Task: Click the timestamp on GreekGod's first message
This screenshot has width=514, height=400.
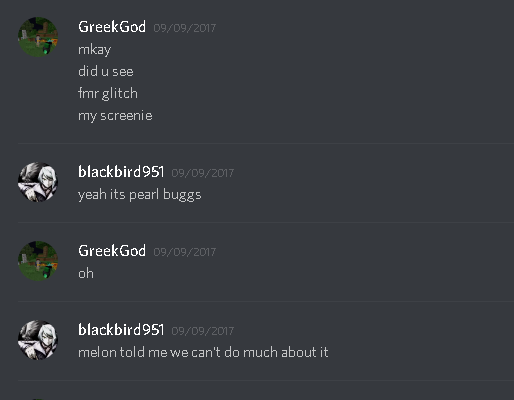Action: click(185, 28)
